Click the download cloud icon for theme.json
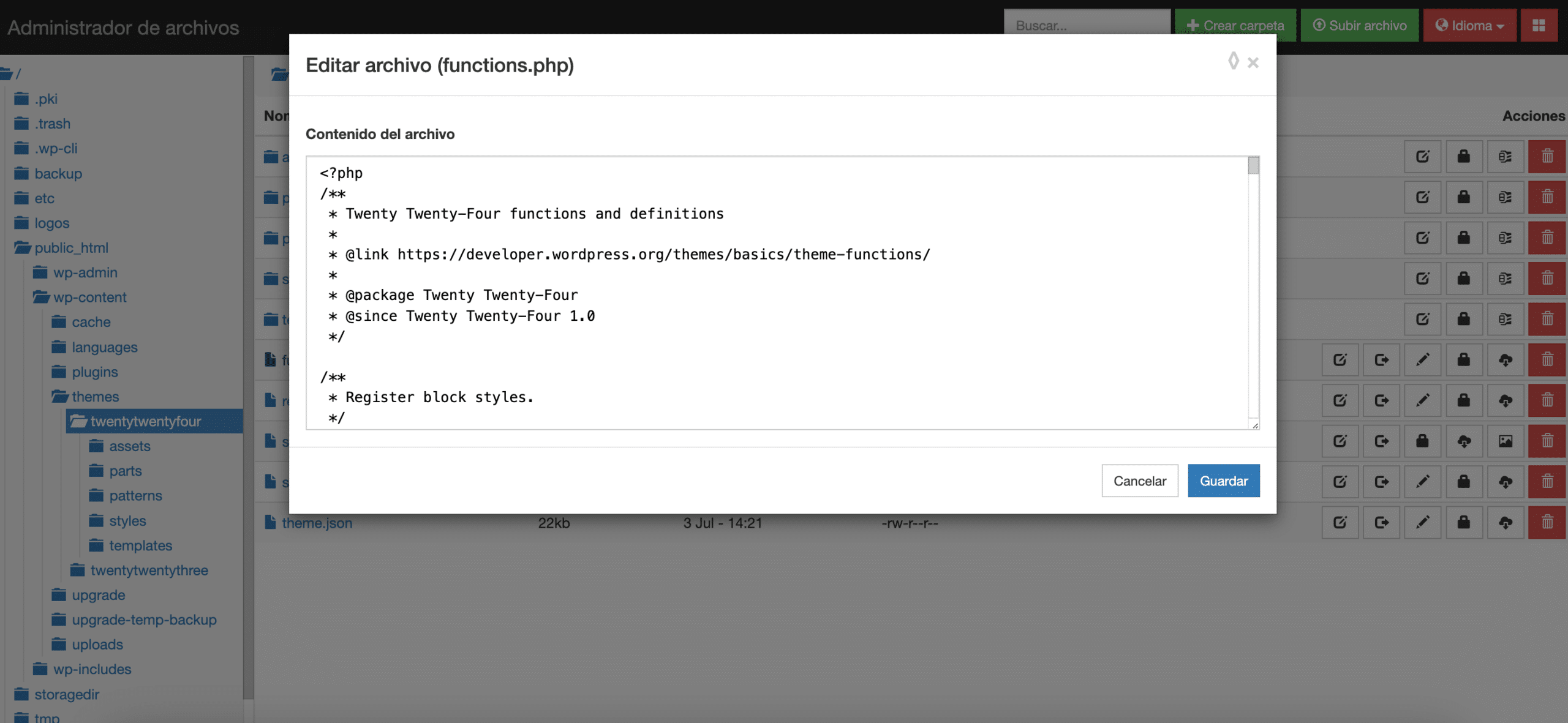The image size is (1568, 723). pos(1505,522)
